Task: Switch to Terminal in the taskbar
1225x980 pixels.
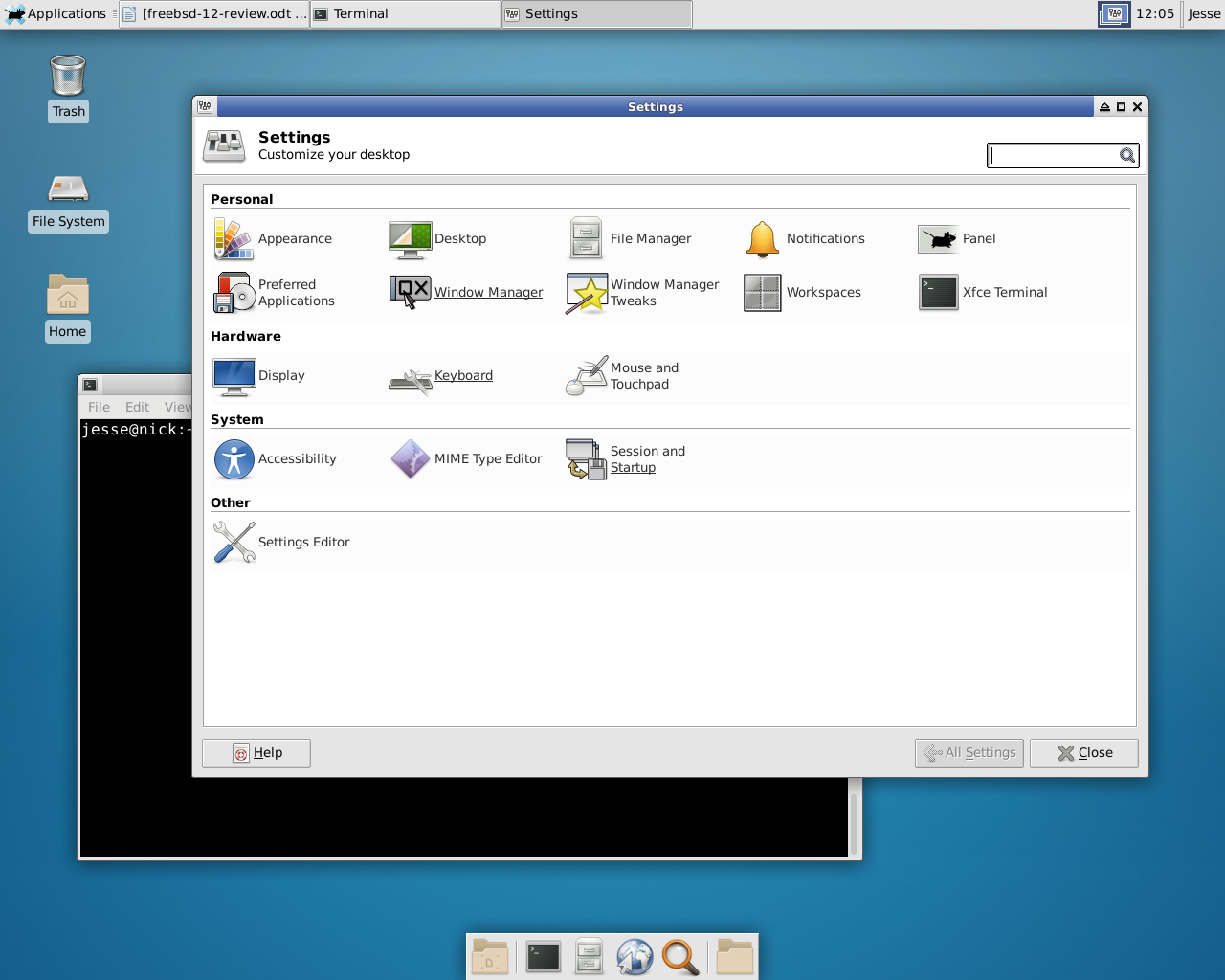Action: click(x=406, y=13)
